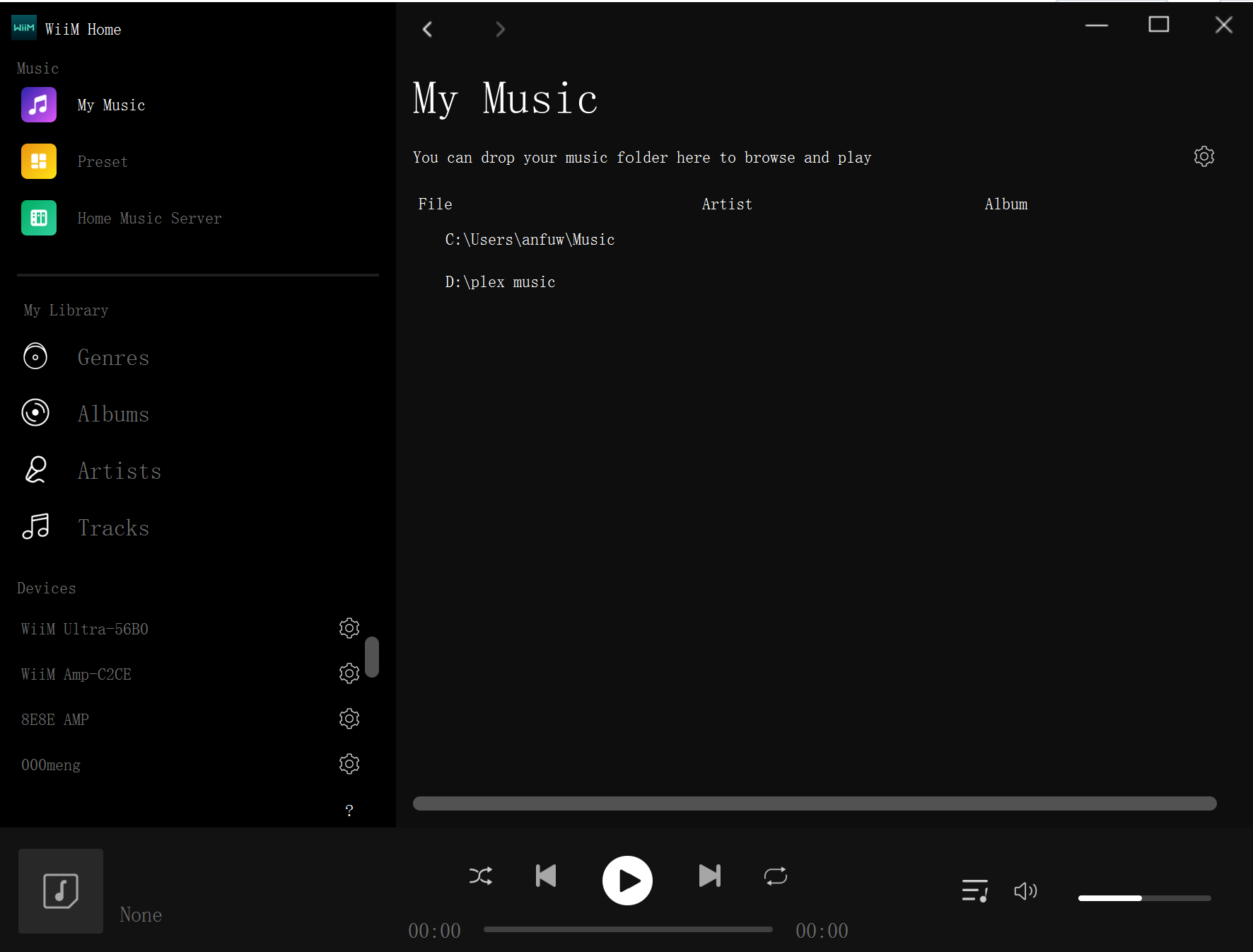Click the Artist column header
The width and height of the screenshot is (1253, 952).
[727, 204]
